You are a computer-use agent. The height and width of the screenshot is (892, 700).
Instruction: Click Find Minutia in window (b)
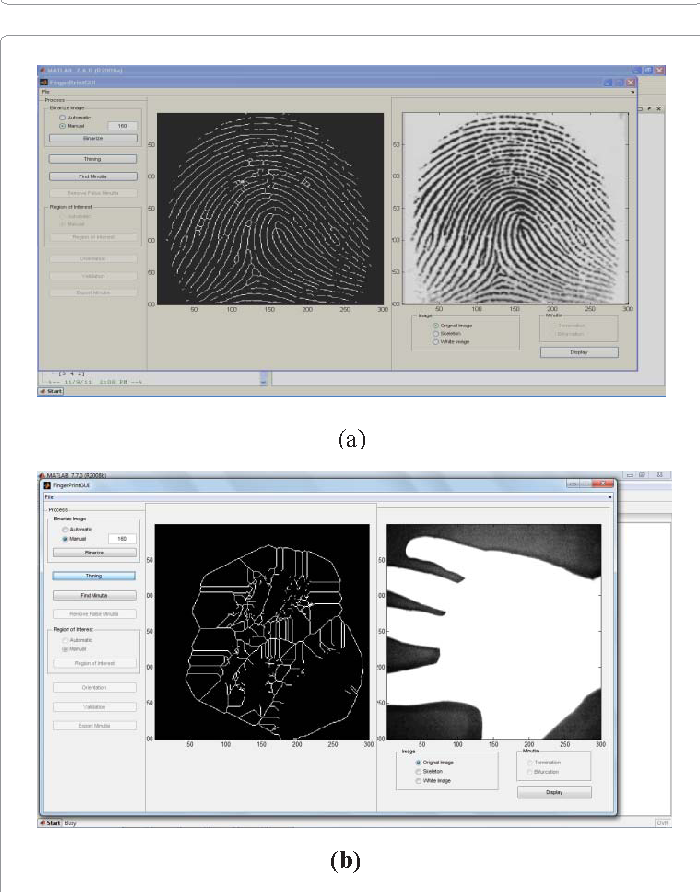click(x=94, y=595)
